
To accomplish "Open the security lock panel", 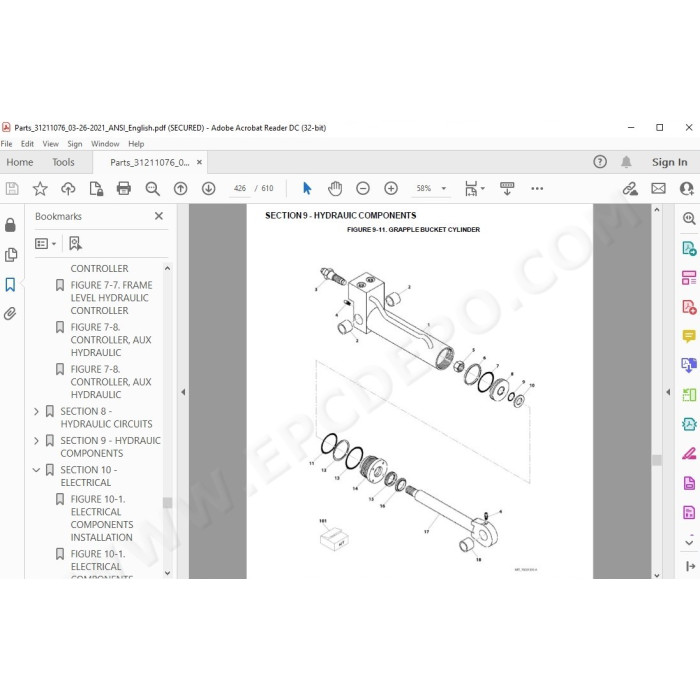I will click(10, 225).
